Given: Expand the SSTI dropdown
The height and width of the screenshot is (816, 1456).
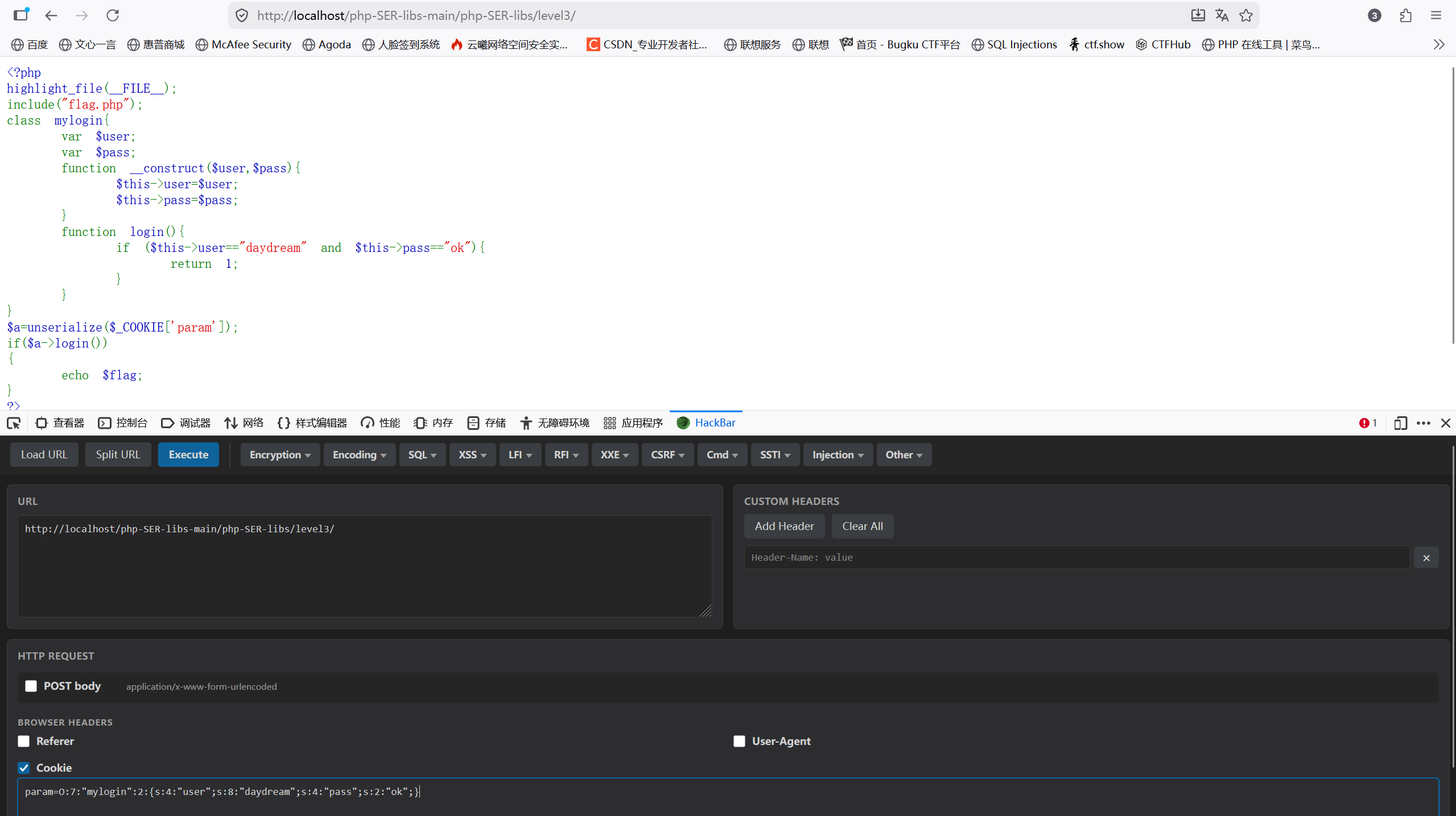Looking at the screenshot, I should (774, 455).
